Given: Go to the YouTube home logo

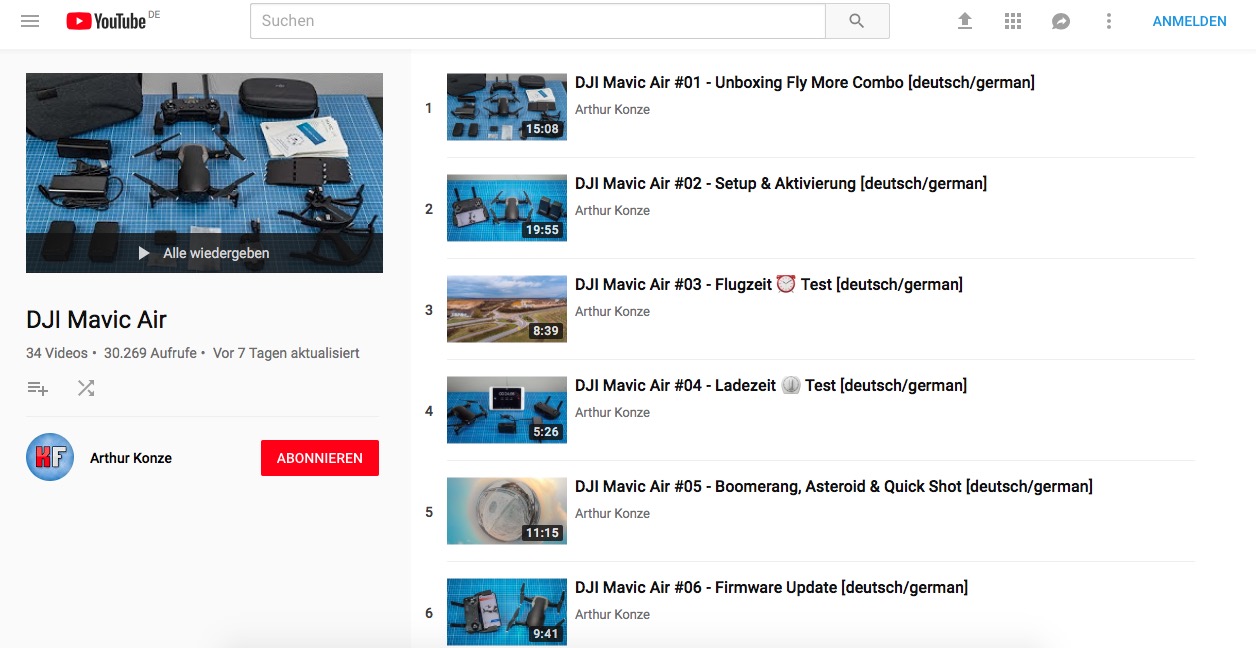Looking at the screenshot, I should click(x=106, y=21).
